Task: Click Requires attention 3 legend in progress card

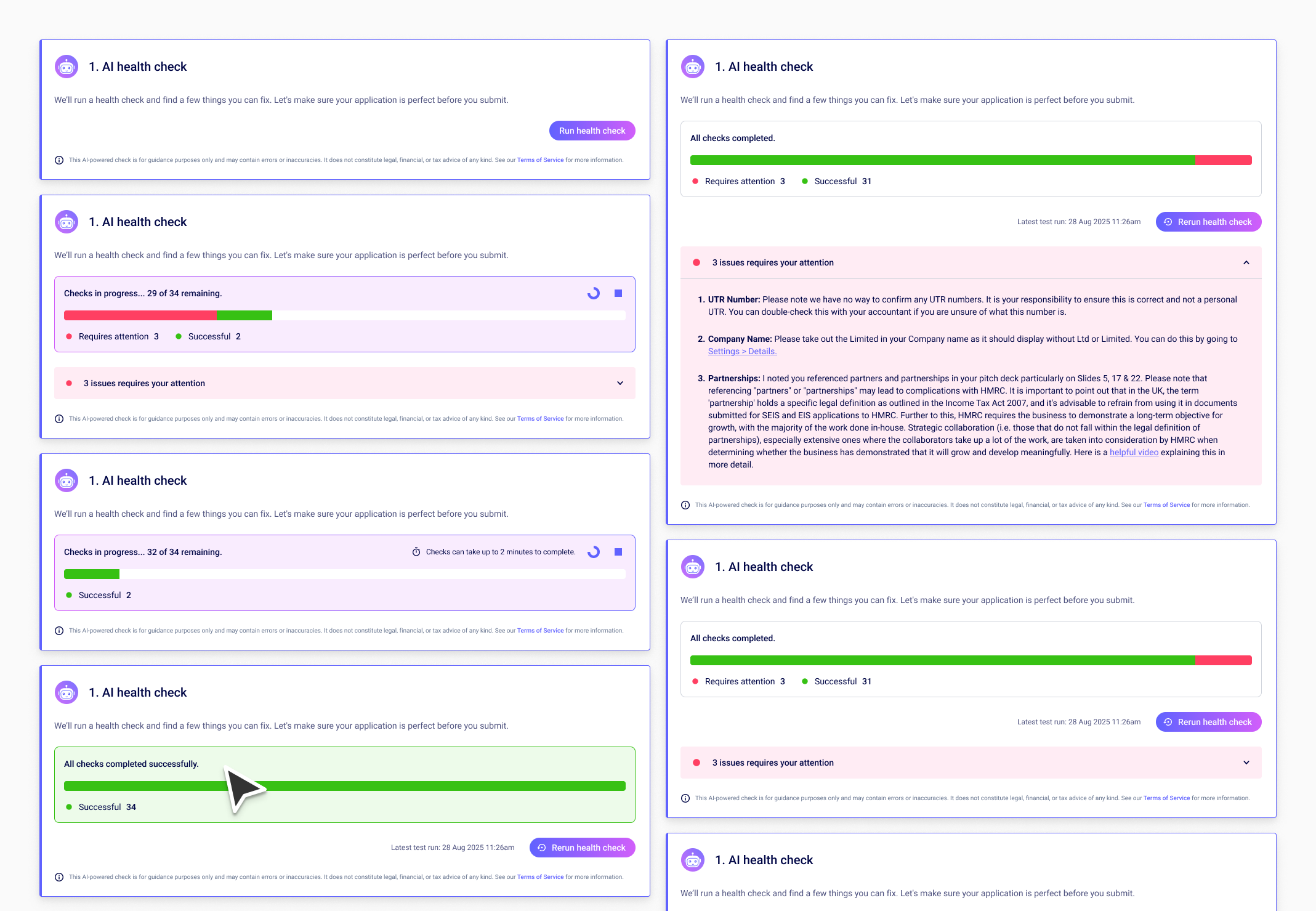Action: (113, 336)
